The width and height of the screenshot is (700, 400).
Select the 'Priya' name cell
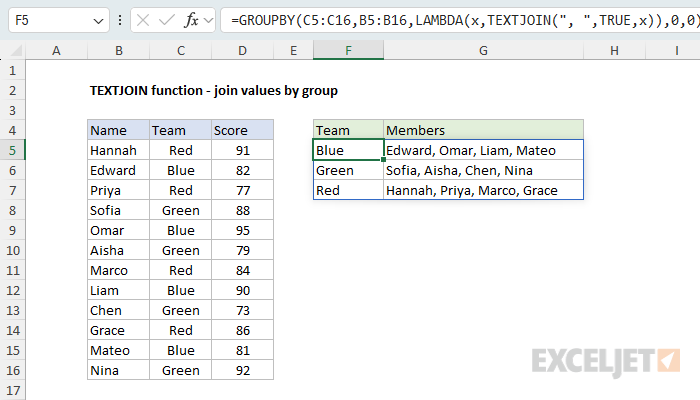[x=118, y=190]
